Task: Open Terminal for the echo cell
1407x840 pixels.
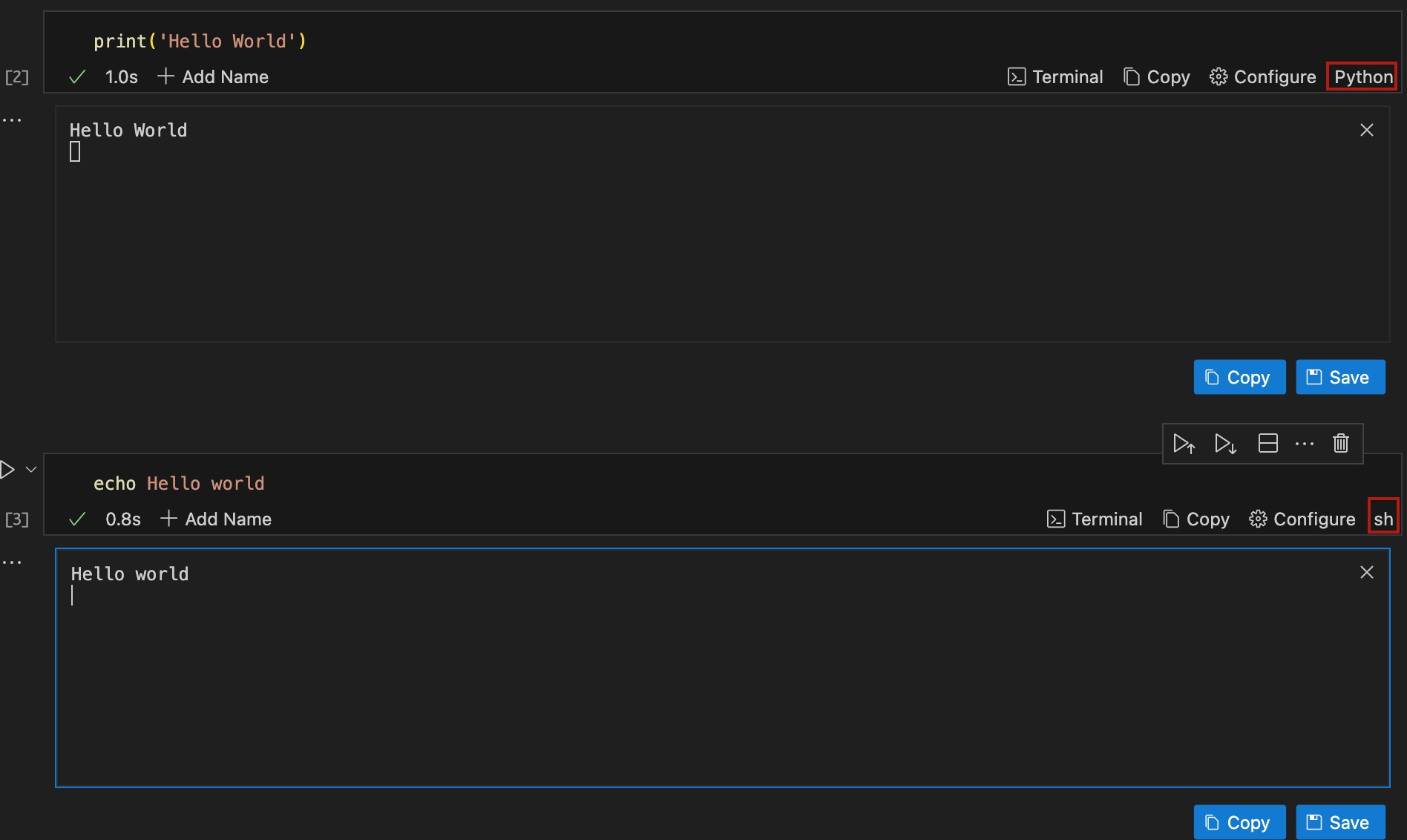Action: pos(1095,519)
